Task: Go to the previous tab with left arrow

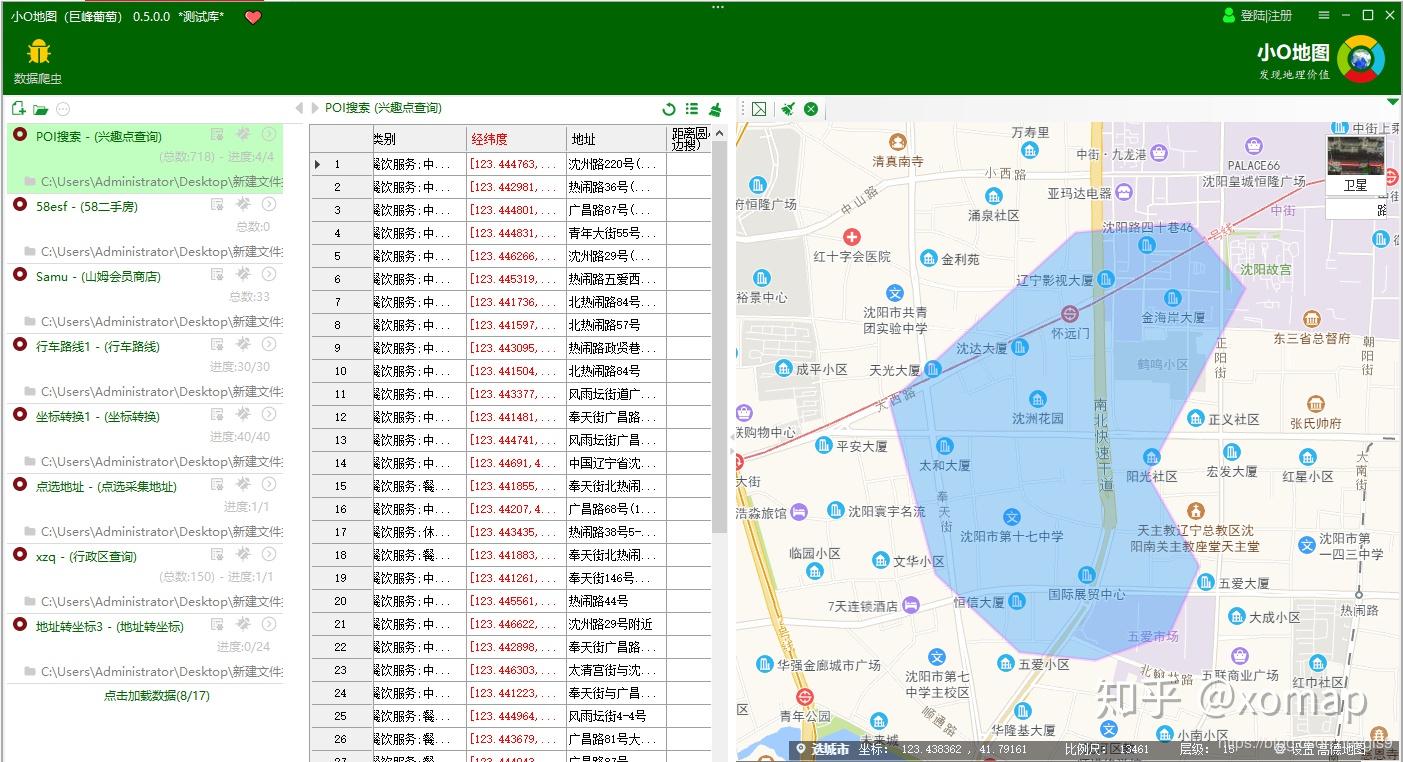Action: [299, 108]
